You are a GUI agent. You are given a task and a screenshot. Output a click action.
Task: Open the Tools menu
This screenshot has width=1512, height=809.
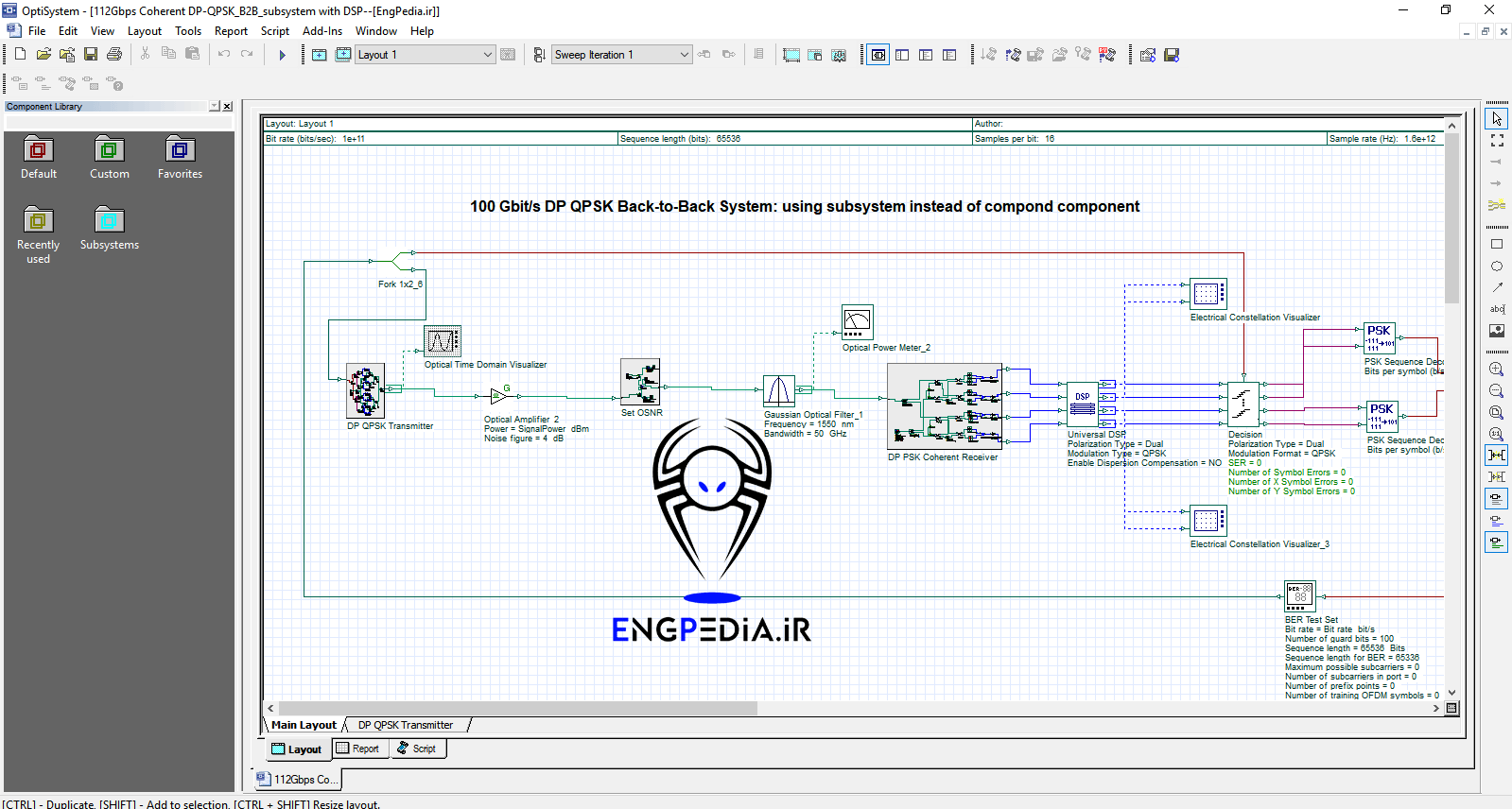(188, 31)
